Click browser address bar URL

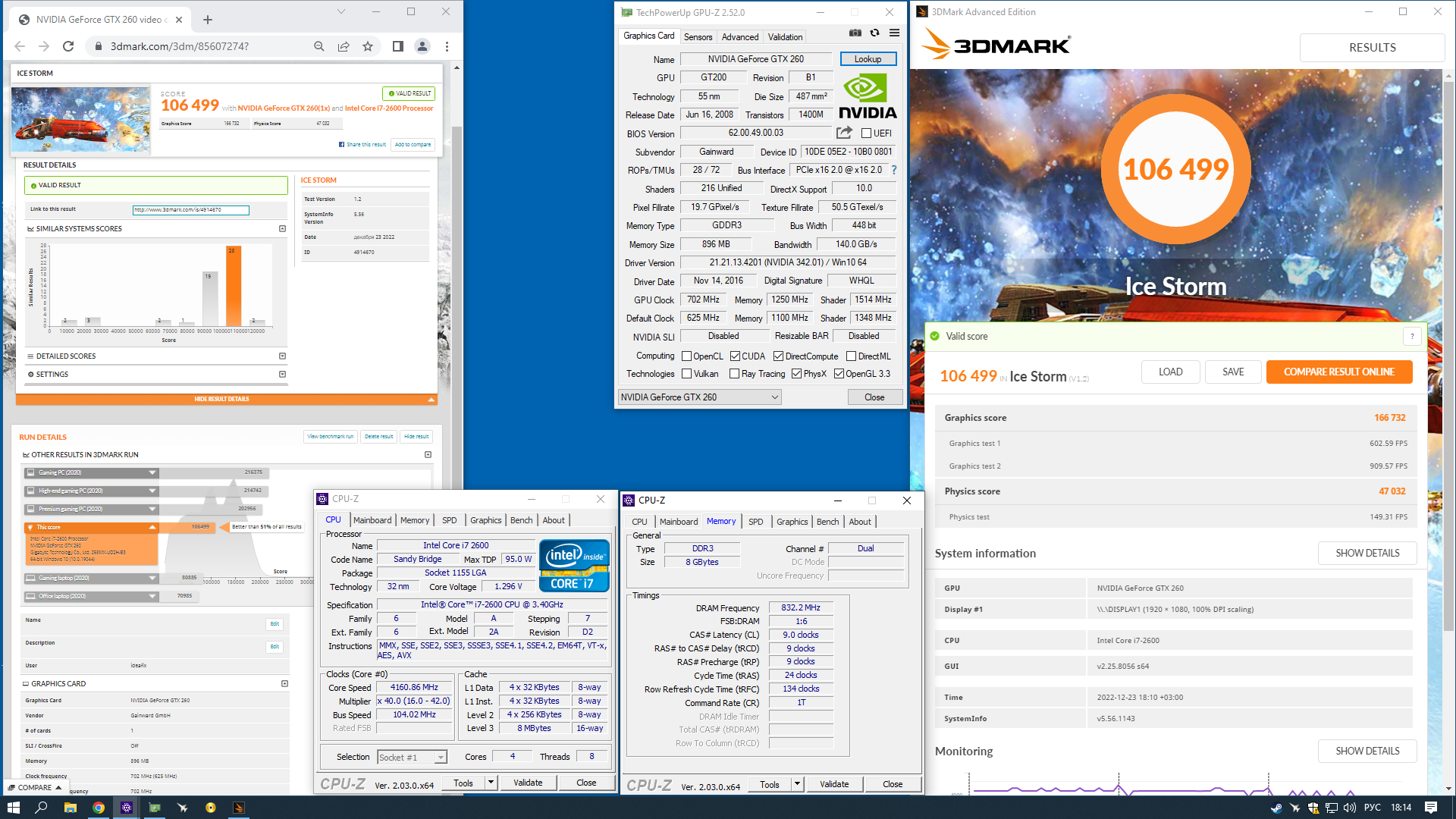tap(180, 46)
